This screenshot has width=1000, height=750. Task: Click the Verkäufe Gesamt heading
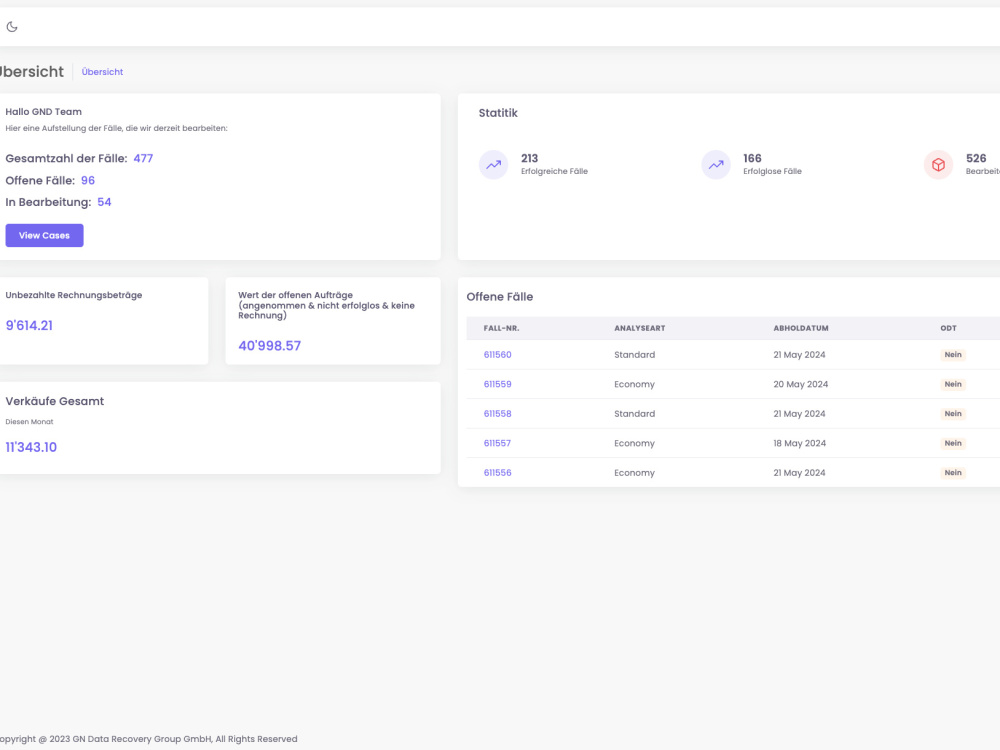tap(55, 401)
